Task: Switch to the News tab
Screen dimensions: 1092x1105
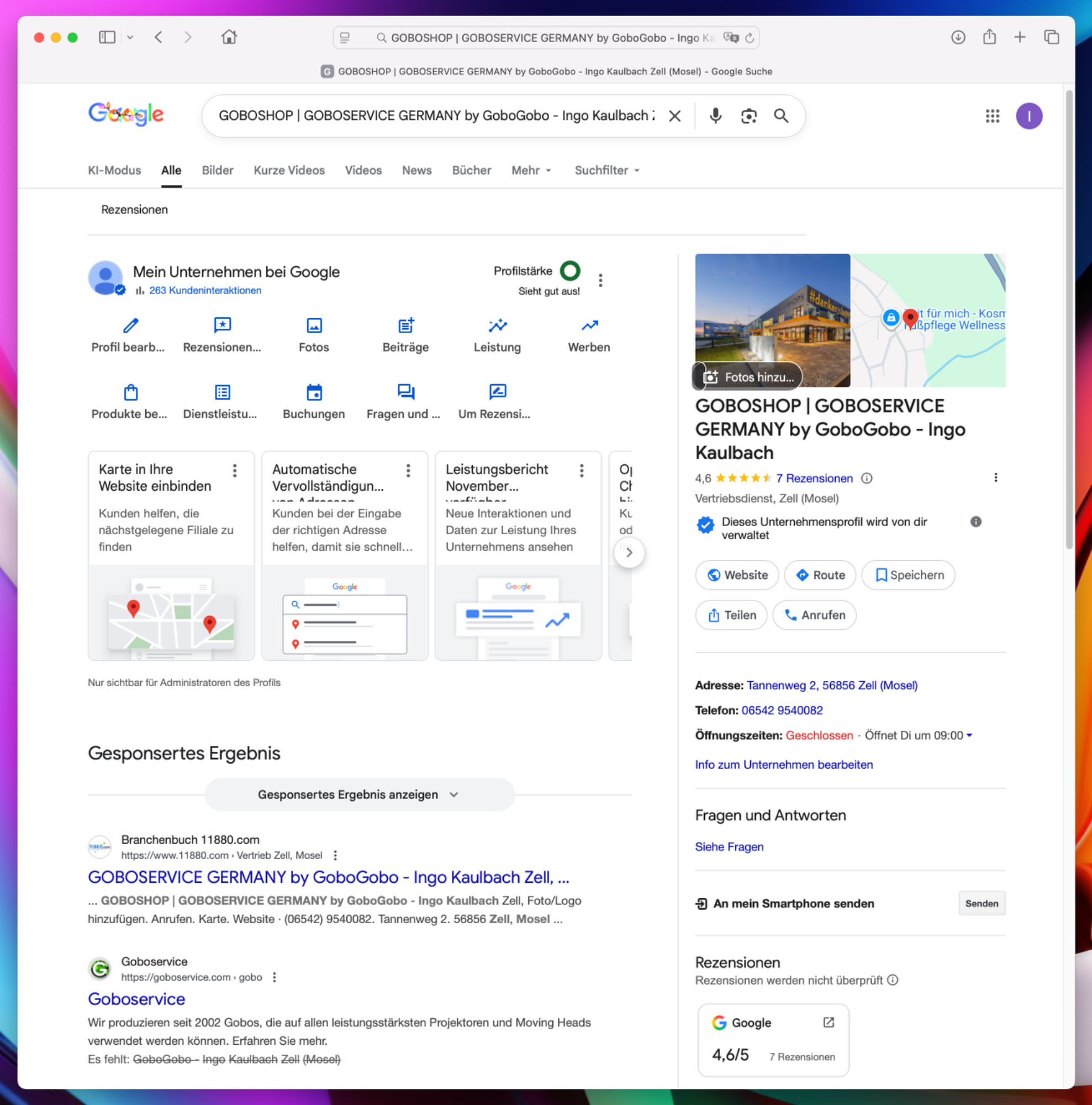Action: tap(416, 170)
